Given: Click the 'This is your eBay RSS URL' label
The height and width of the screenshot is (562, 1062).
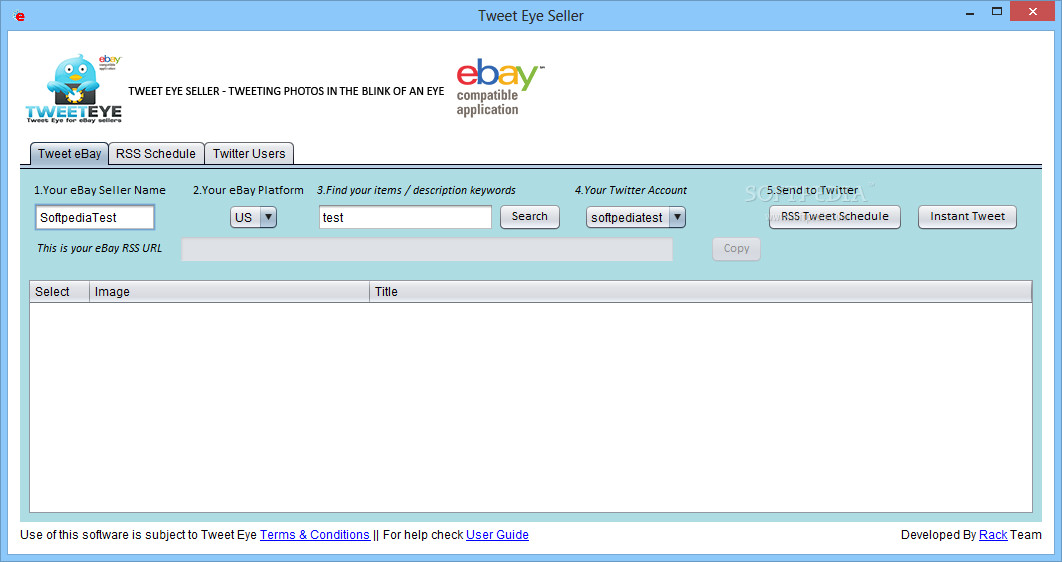Looking at the screenshot, I should [100, 248].
